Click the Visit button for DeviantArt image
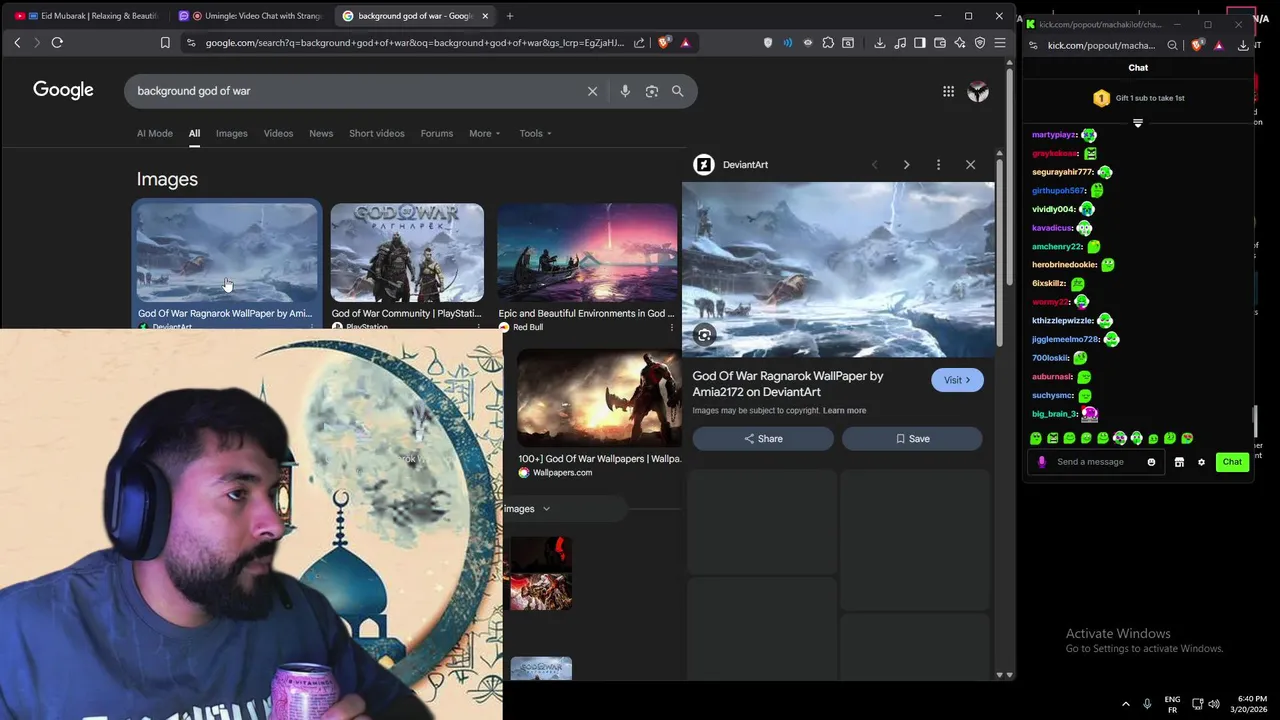 pos(957,380)
